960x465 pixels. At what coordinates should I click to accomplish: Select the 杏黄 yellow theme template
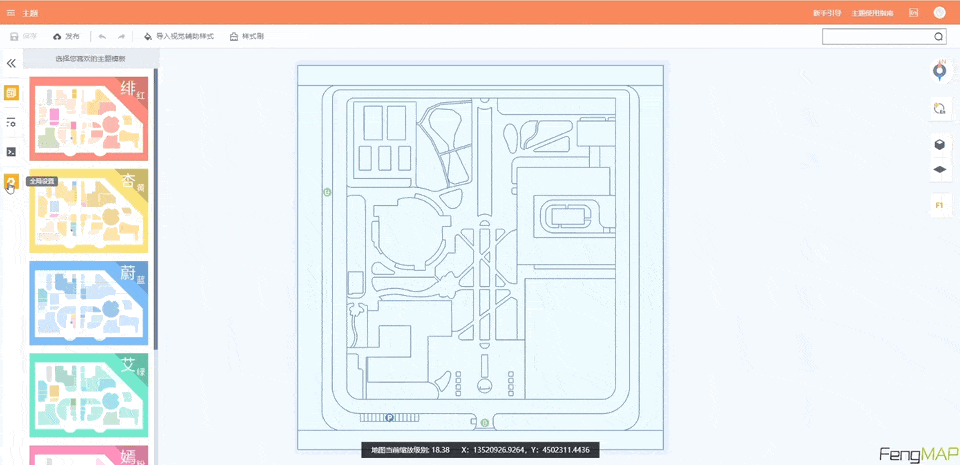coord(89,210)
